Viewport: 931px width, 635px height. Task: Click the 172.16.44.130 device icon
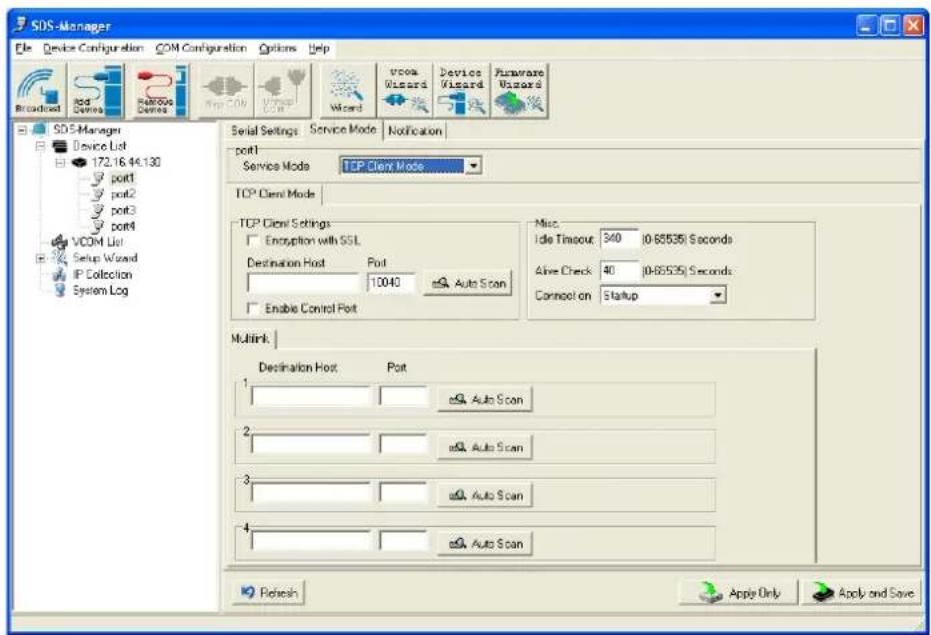[79, 162]
